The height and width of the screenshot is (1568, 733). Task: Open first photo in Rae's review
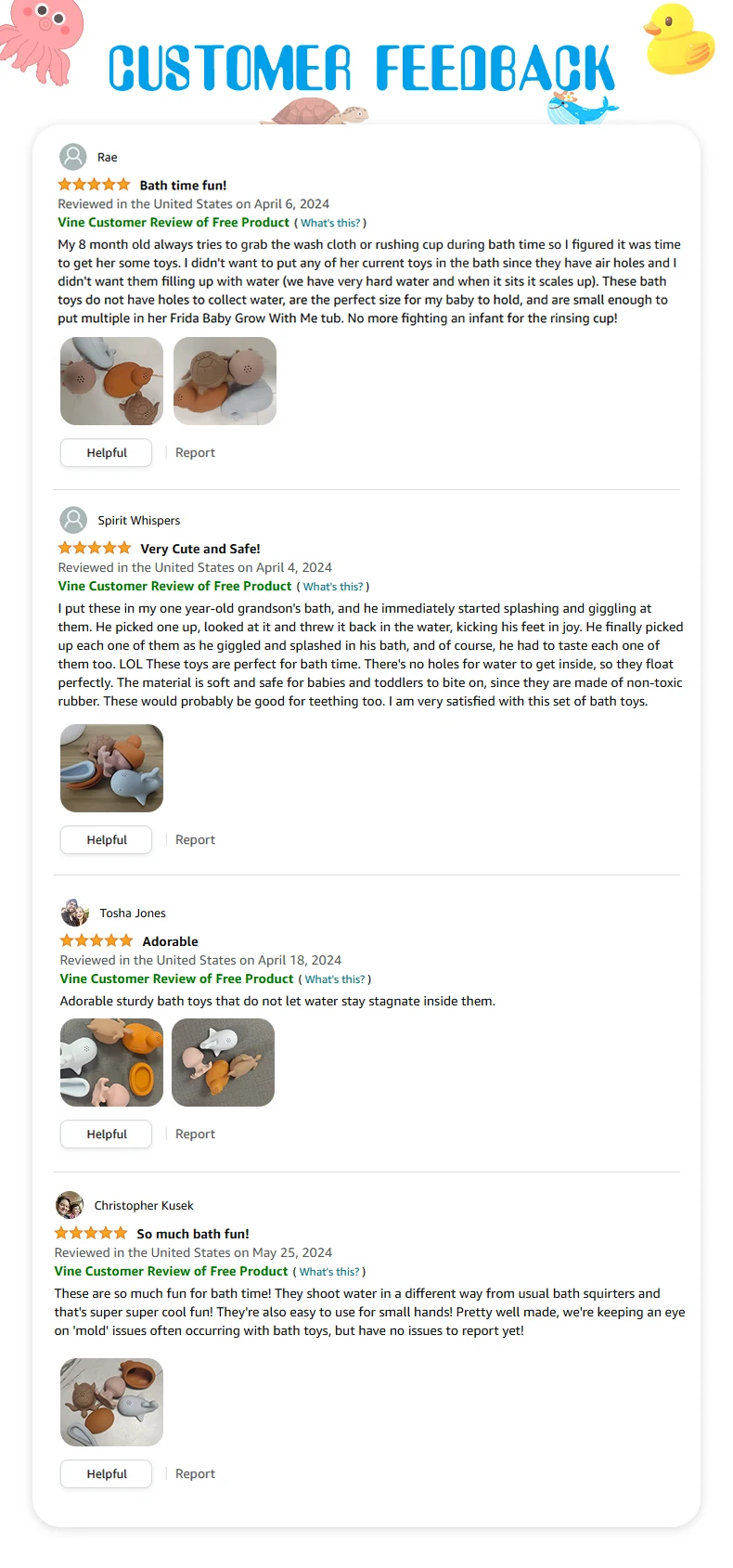(x=111, y=381)
